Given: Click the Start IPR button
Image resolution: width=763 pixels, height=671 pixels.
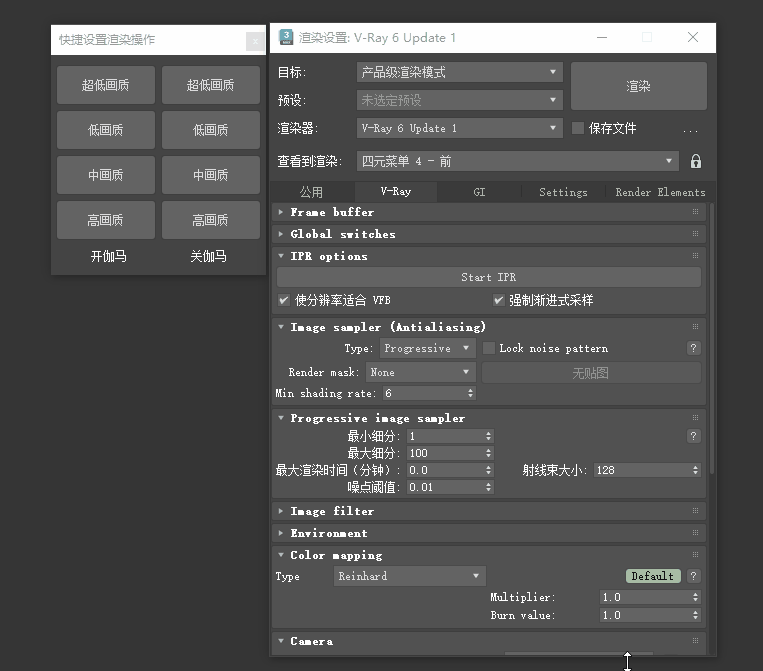Looking at the screenshot, I should coord(489,277).
